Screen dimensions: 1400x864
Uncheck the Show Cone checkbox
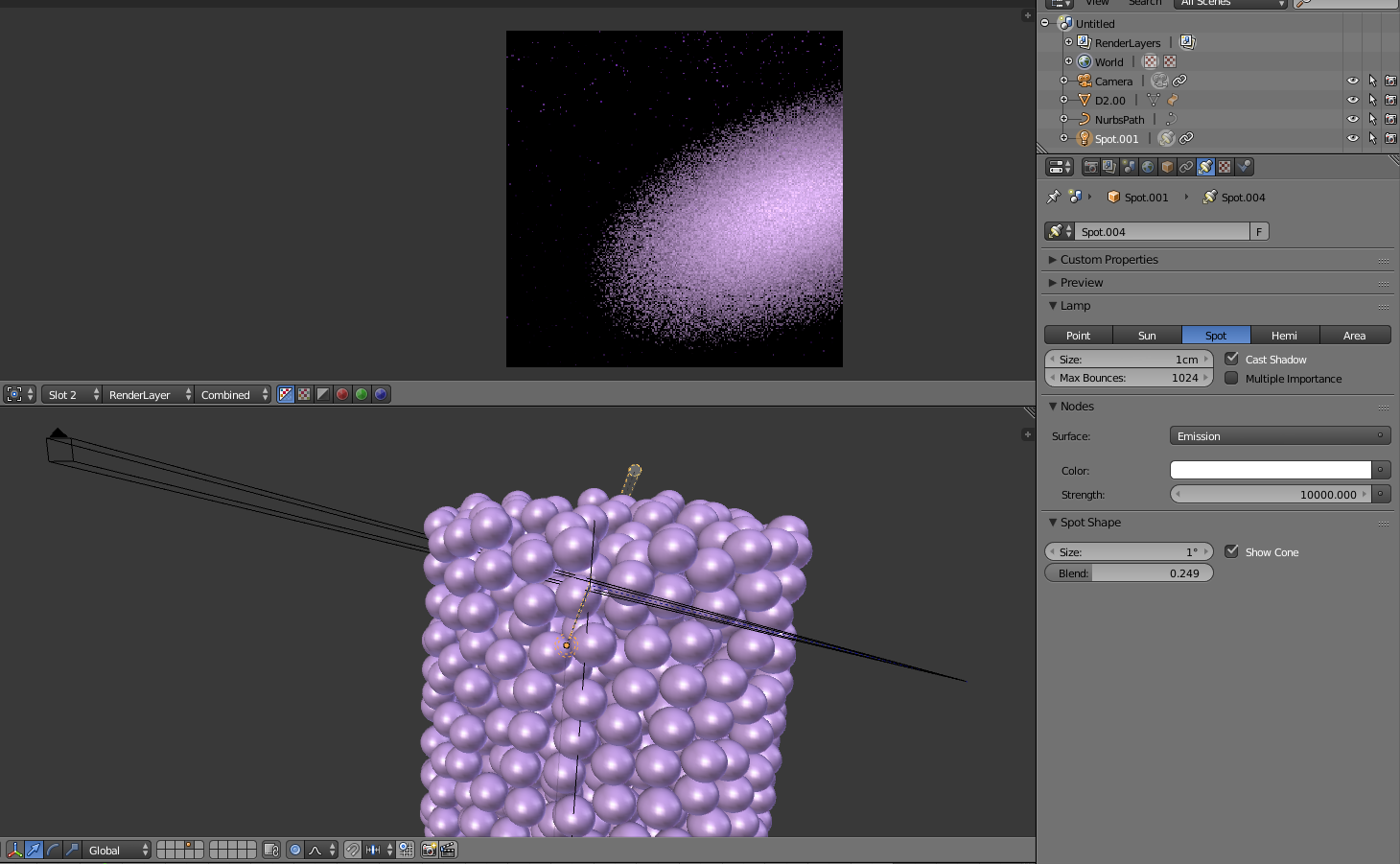pos(1232,551)
